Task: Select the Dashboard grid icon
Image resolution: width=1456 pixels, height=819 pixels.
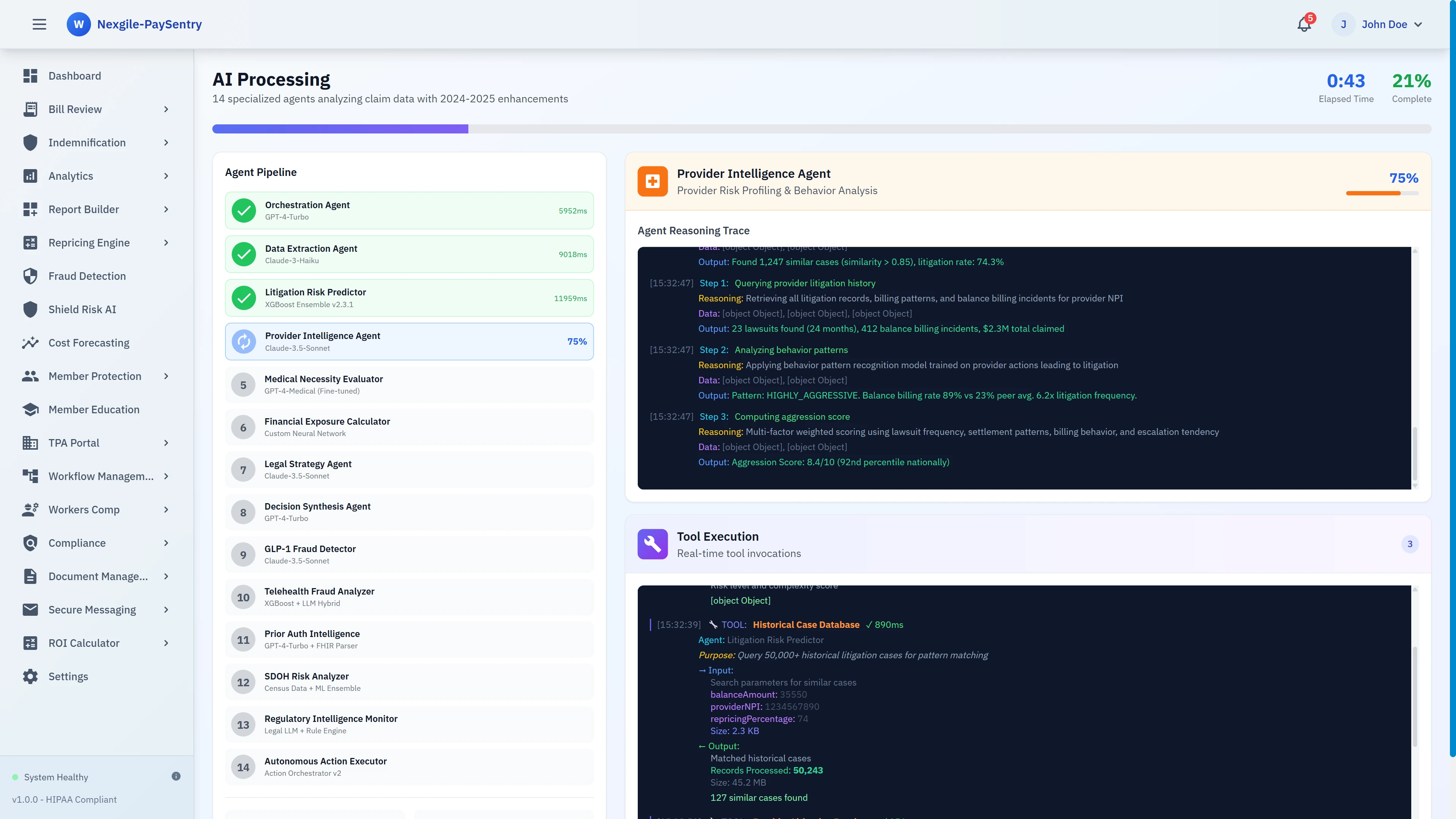Action: [30, 76]
